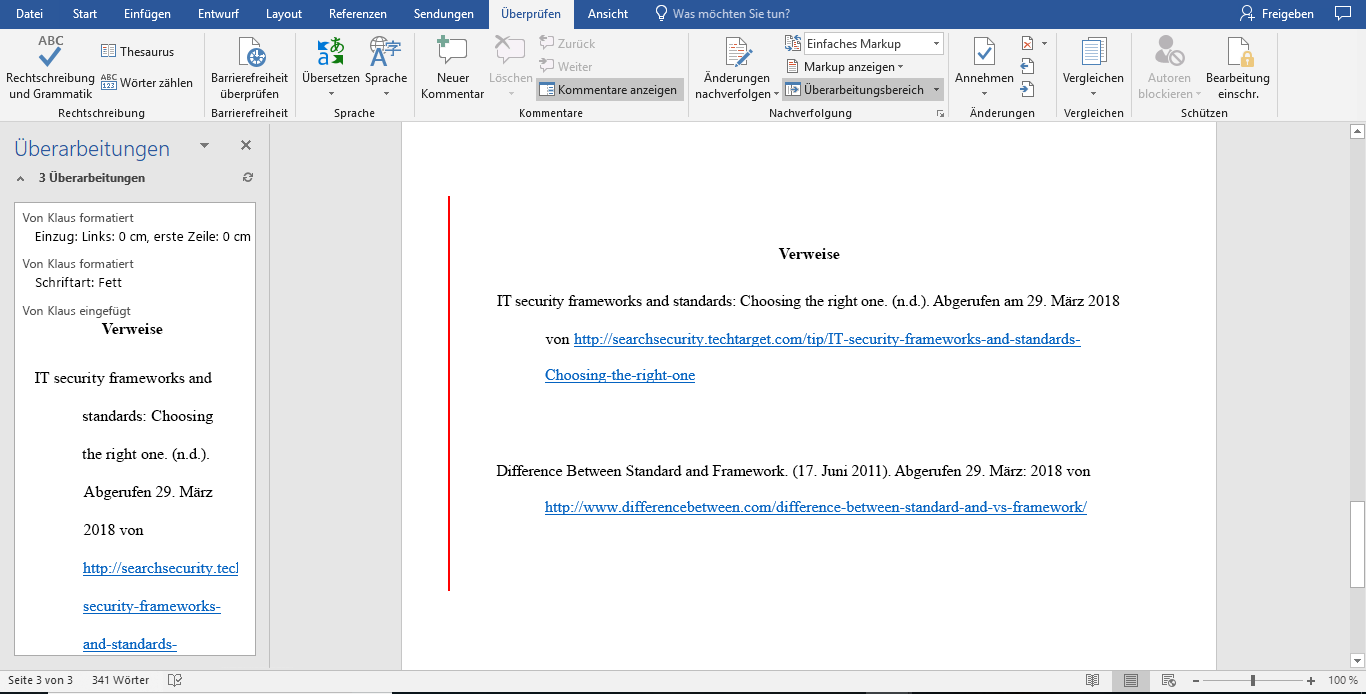This screenshot has height=694, width=1366.
Task: Open the reject change dropdown arrow
Action: point(1044,44)
